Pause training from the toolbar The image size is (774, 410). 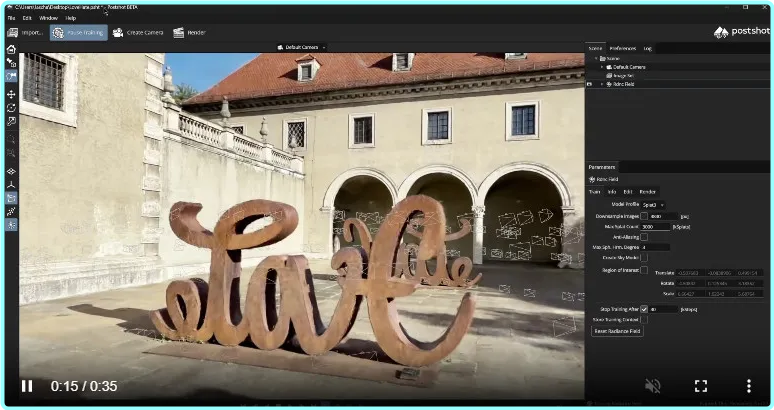tap(78, 32)
